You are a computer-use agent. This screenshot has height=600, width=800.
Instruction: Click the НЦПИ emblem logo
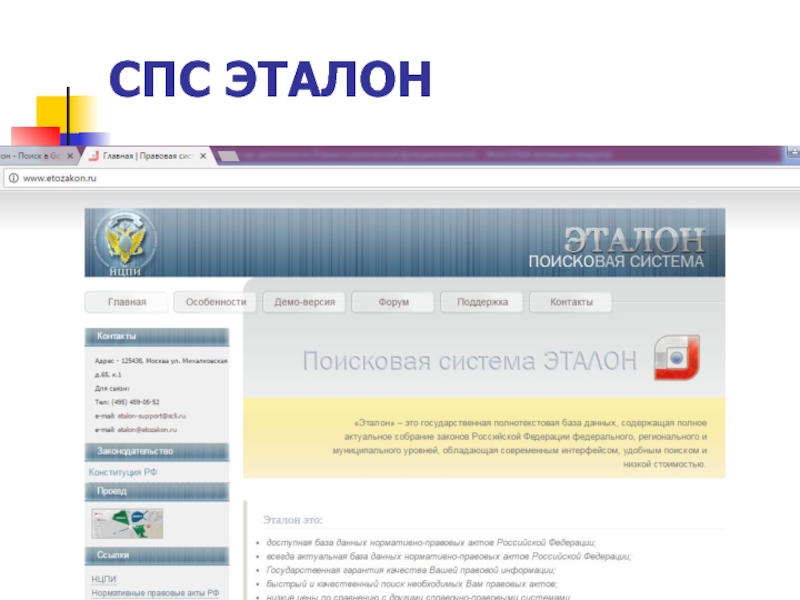coord(125,242)
